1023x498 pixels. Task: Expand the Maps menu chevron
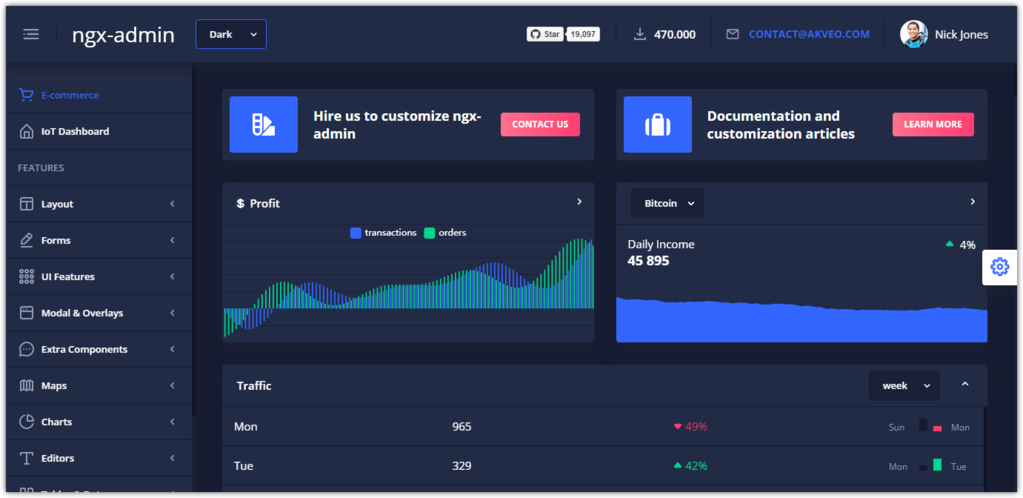[x=172, y=386]
